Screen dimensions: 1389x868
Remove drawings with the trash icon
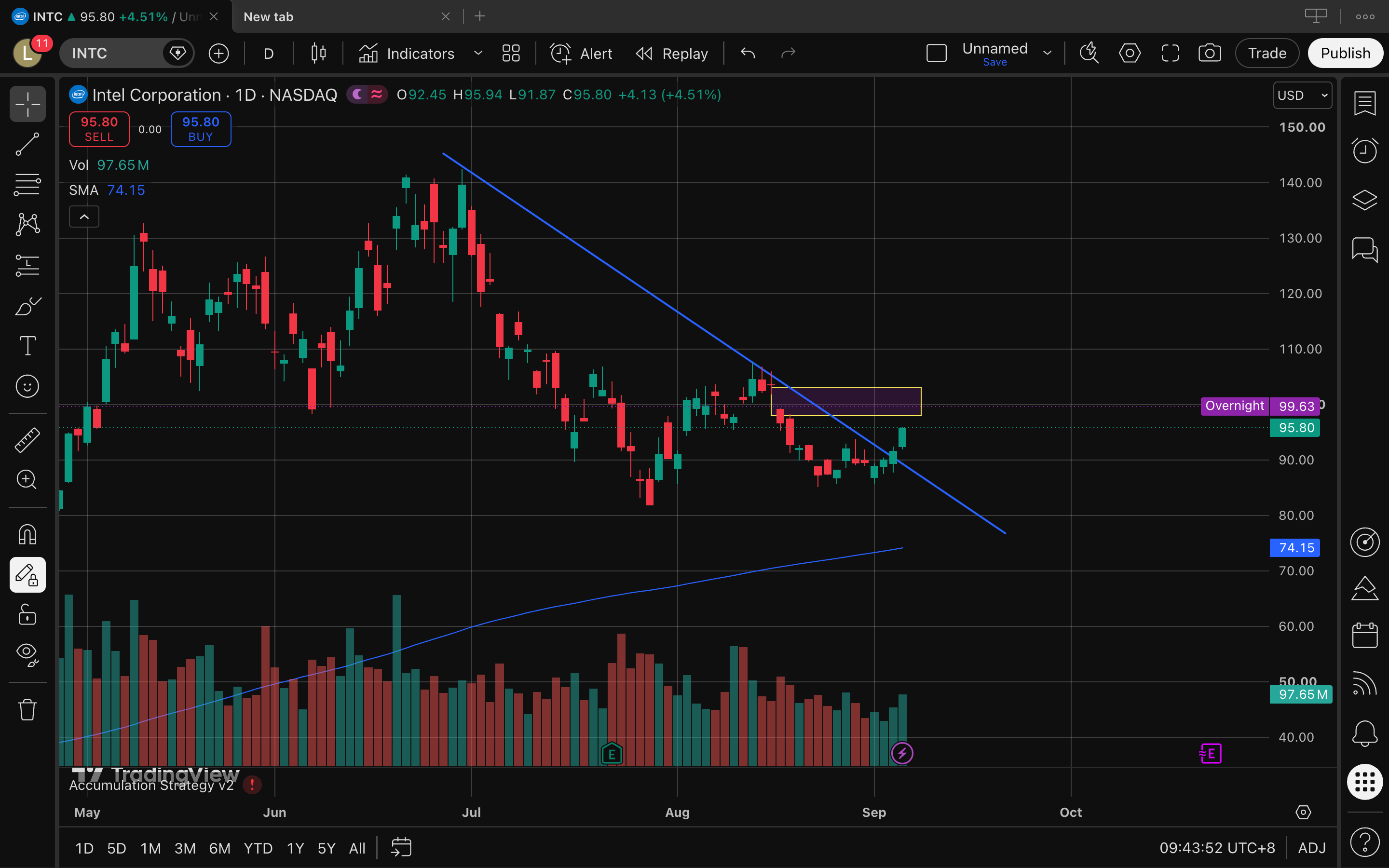pyautogui.click(x=27, y=709)
